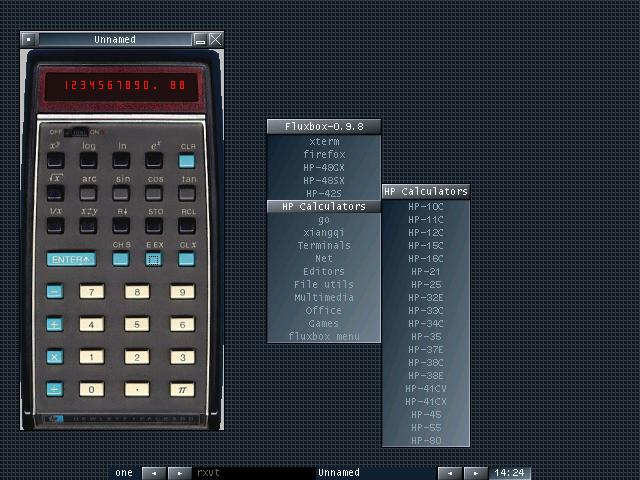Click digit key 4
This screenshot has height=480, width=640.
point(92,324)
